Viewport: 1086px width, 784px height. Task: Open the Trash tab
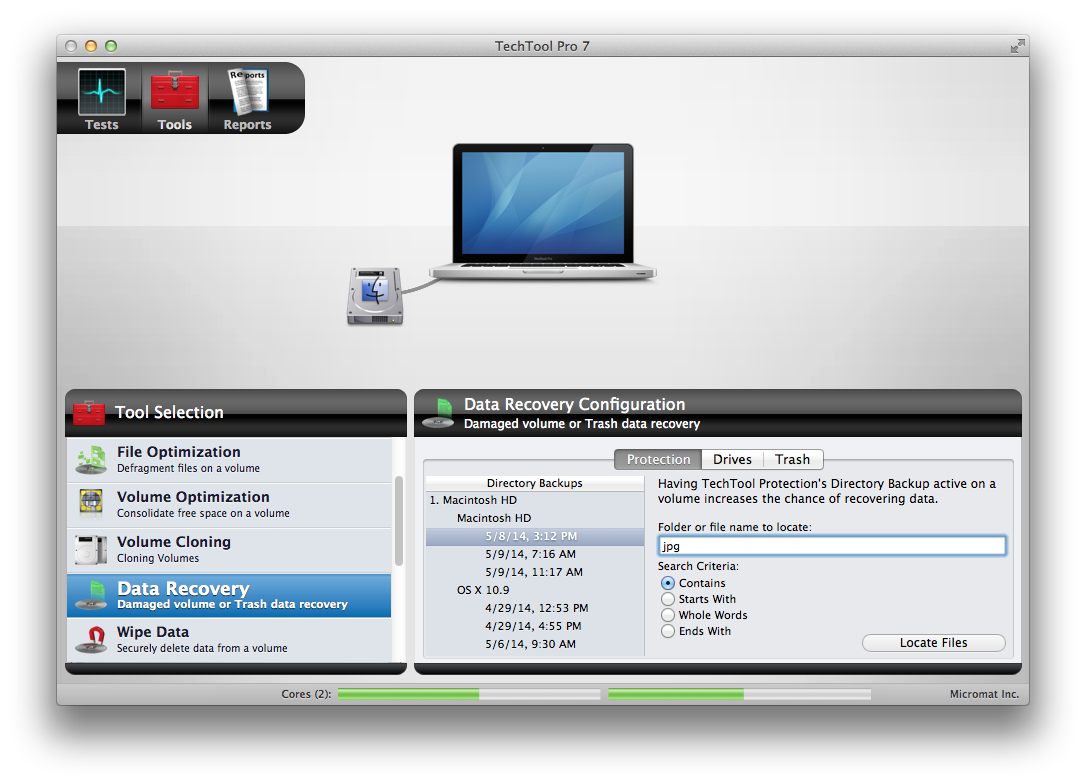792,459
